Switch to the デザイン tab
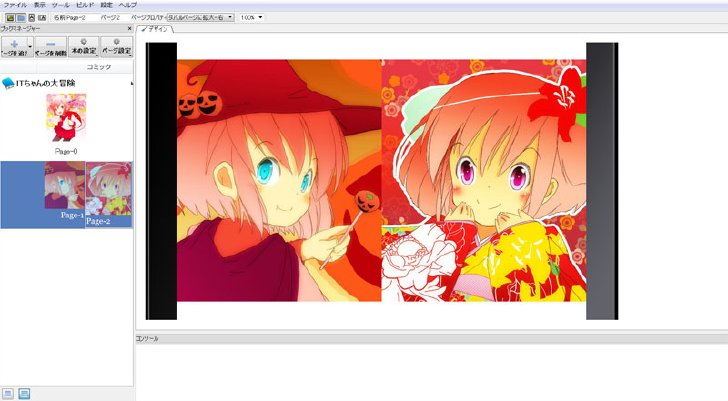 coord(155,29)
